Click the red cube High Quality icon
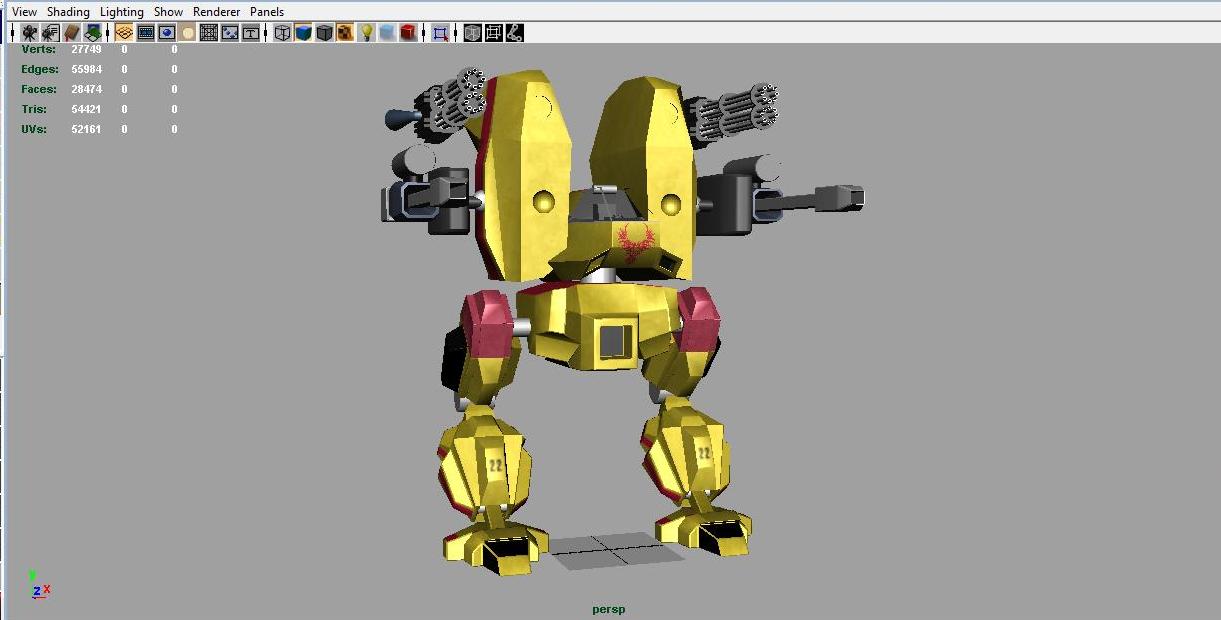1221x620 pixels. 408,33
